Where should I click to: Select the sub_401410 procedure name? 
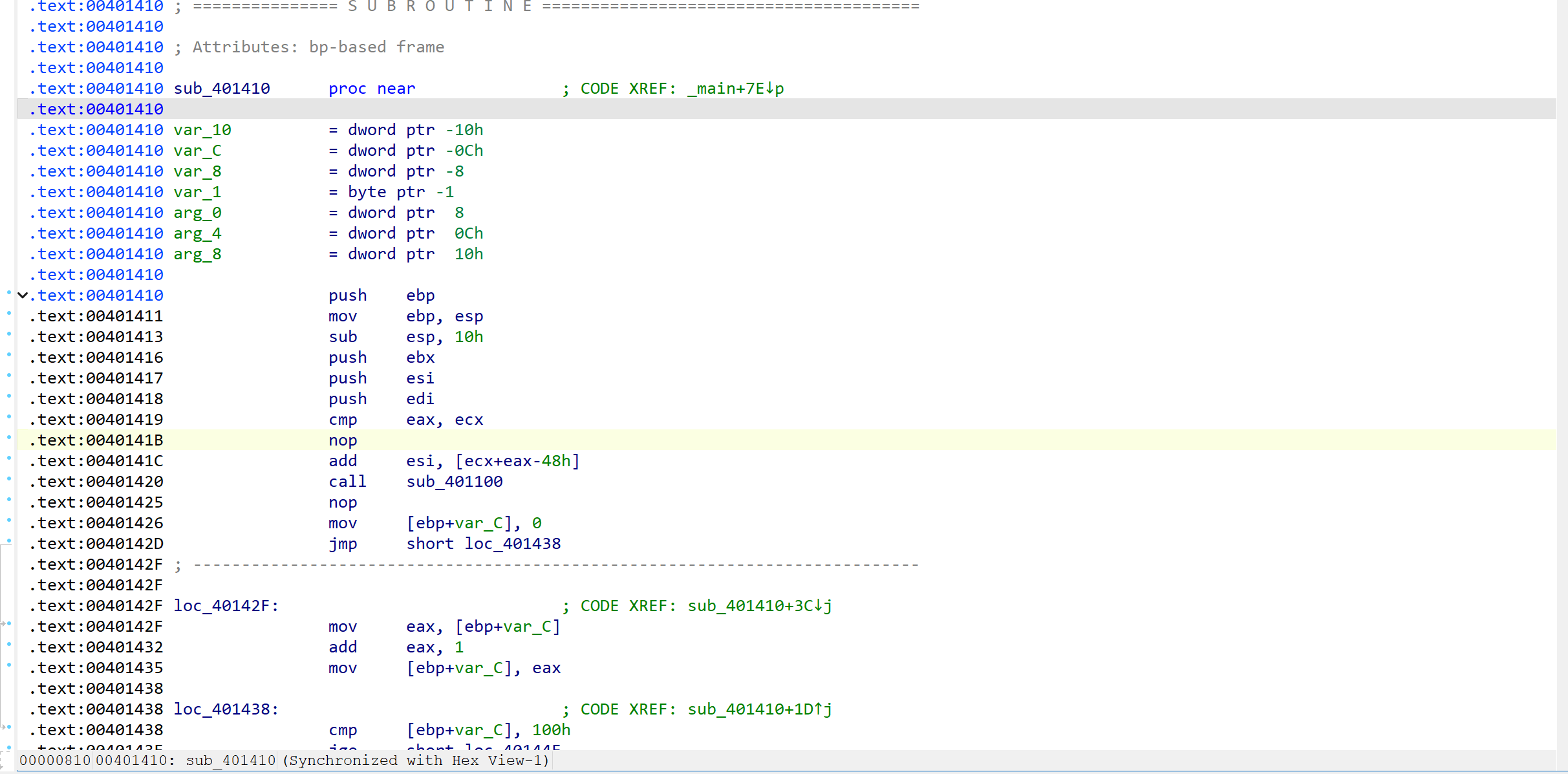click(x=222, y=89)
